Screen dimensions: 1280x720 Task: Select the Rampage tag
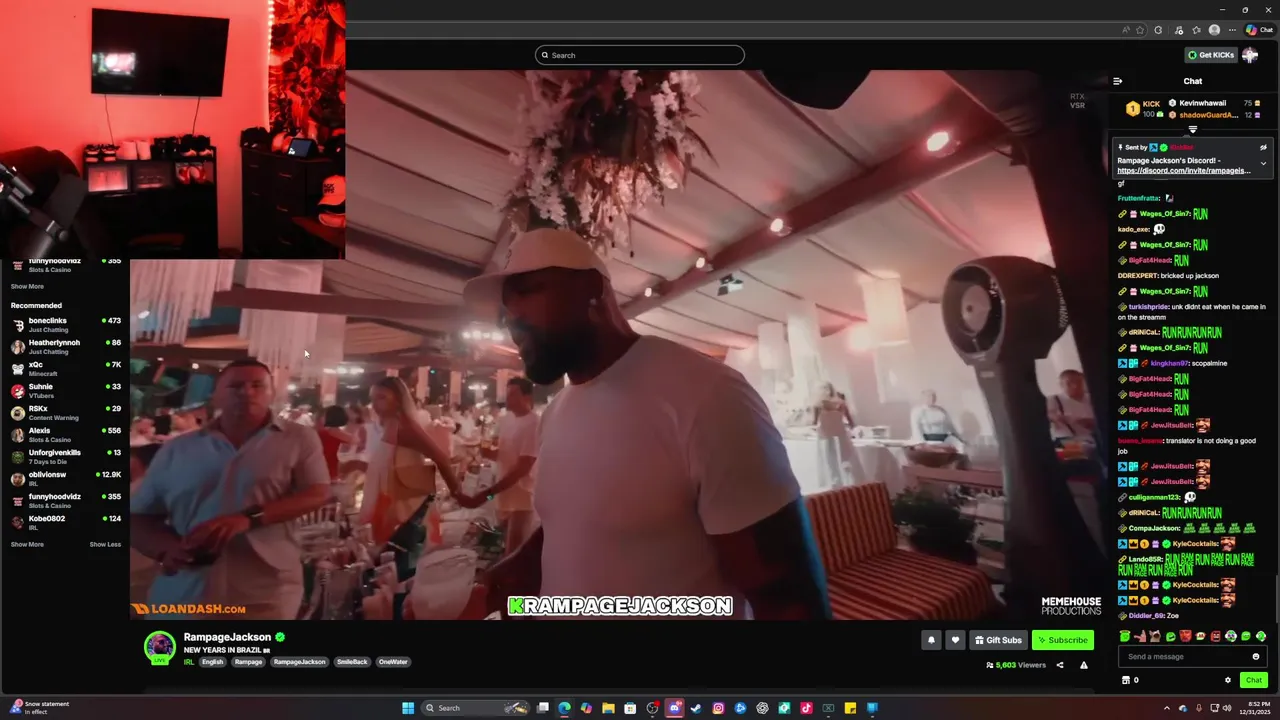(248, 662)
